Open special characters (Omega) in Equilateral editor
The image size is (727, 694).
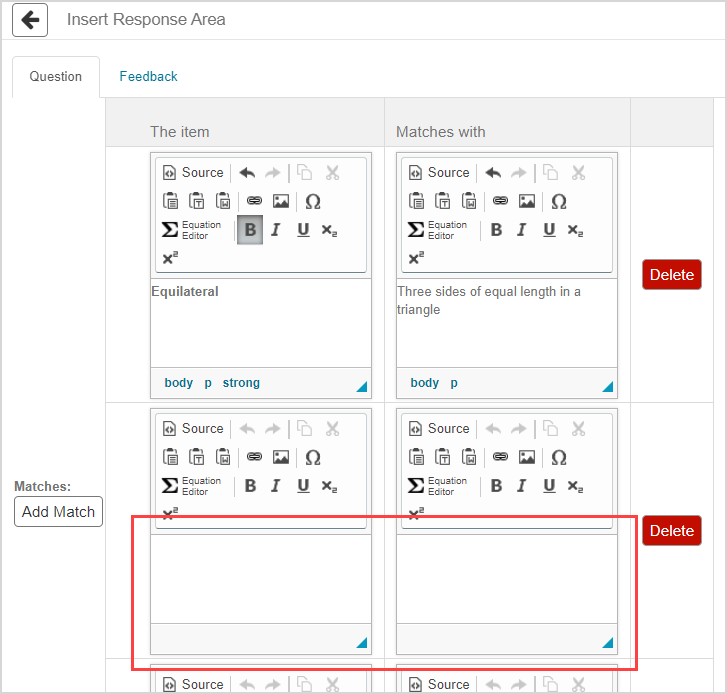pos(313,201)
